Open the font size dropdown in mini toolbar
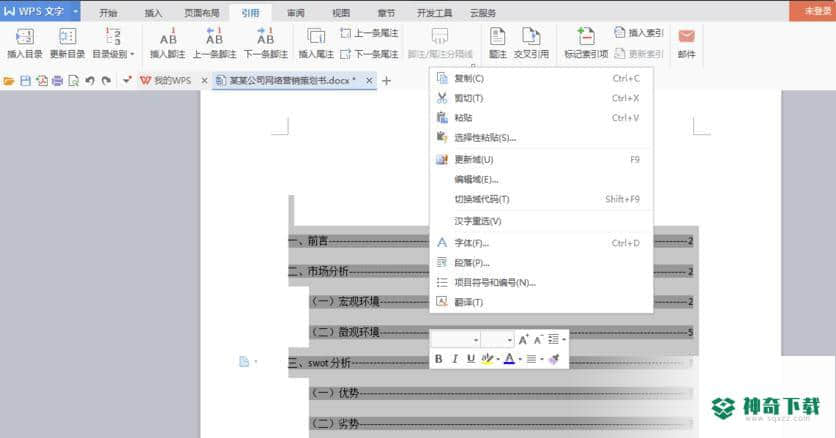Viewport: 836px width, 438px height. pos(510,340)
